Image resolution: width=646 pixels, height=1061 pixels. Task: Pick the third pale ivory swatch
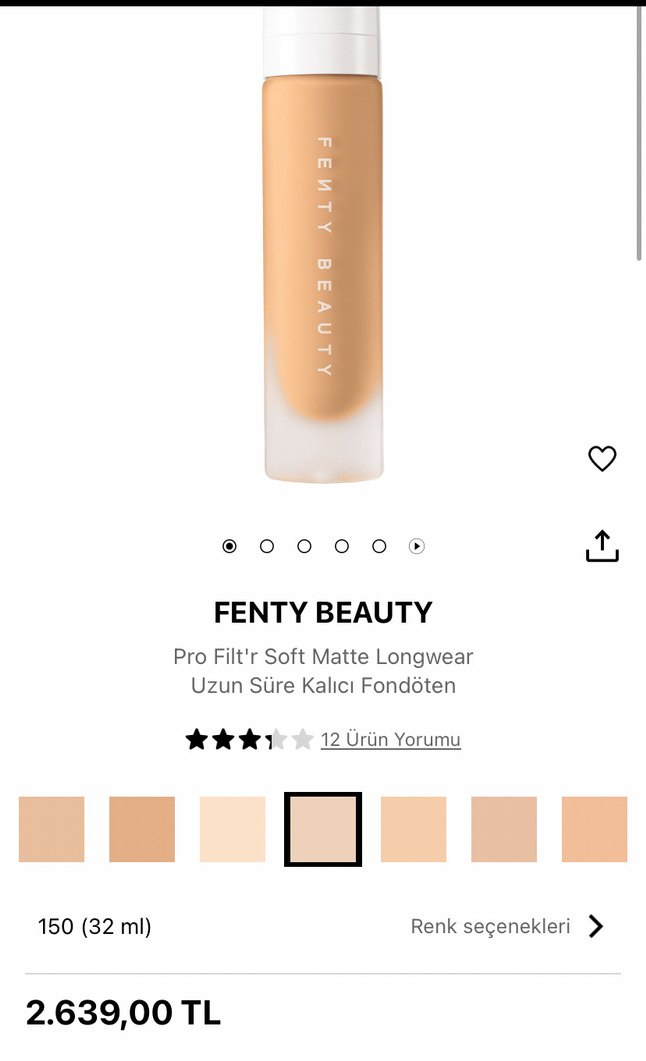pyautogui.click(x=233, y=829)
